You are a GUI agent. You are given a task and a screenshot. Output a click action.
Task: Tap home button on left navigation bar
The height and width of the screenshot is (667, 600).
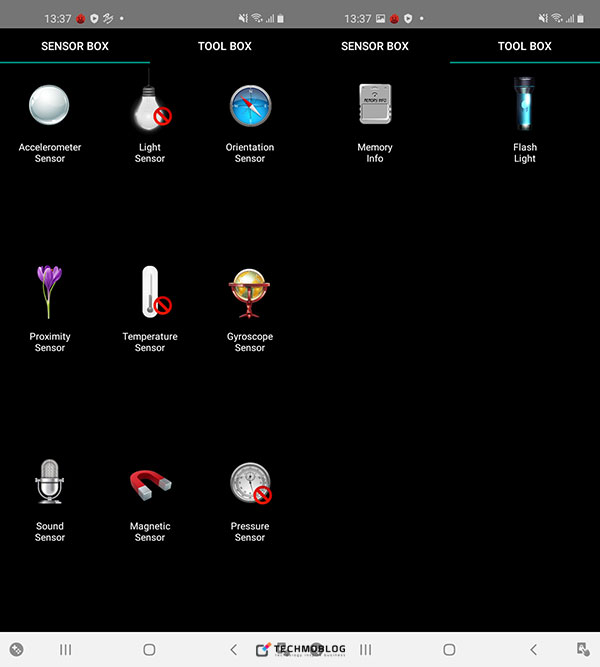click(149, 650)
